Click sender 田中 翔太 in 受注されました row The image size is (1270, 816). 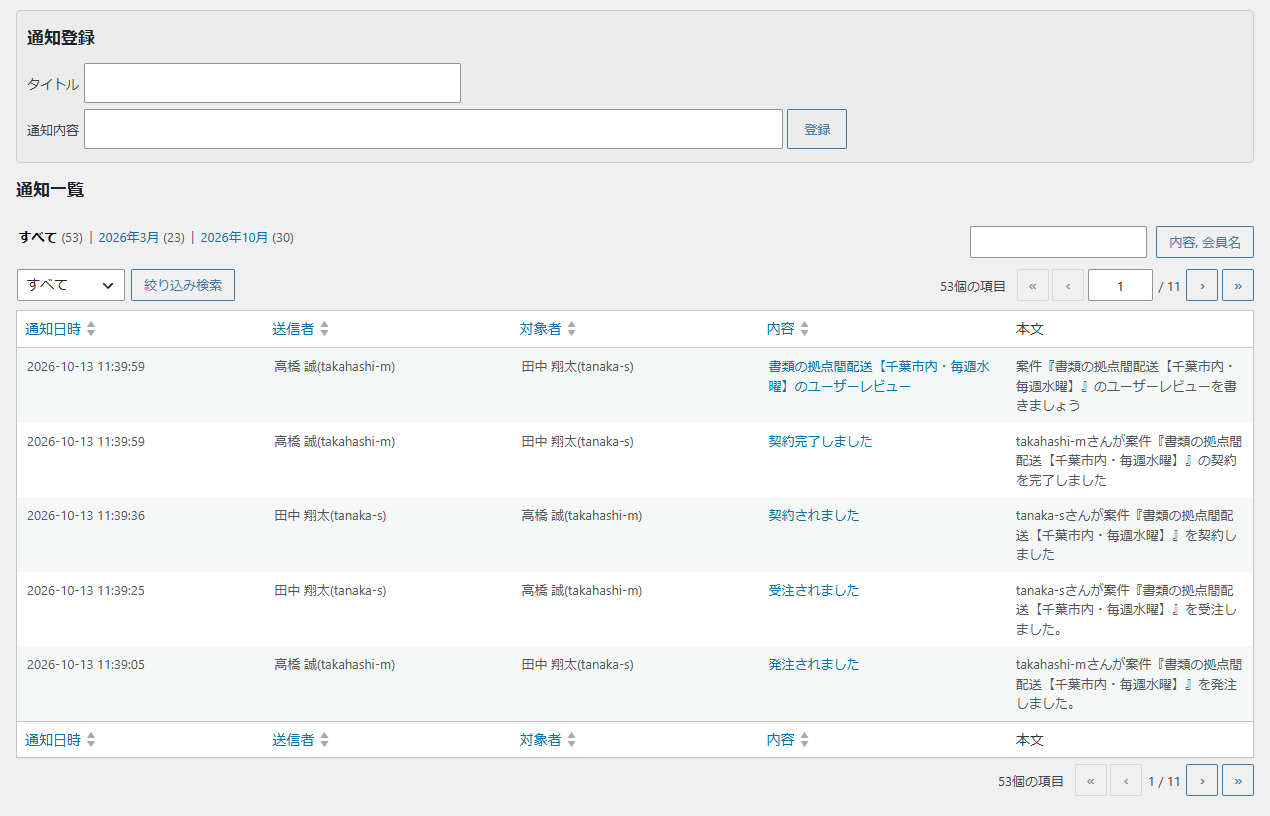[x=330, y=590]
